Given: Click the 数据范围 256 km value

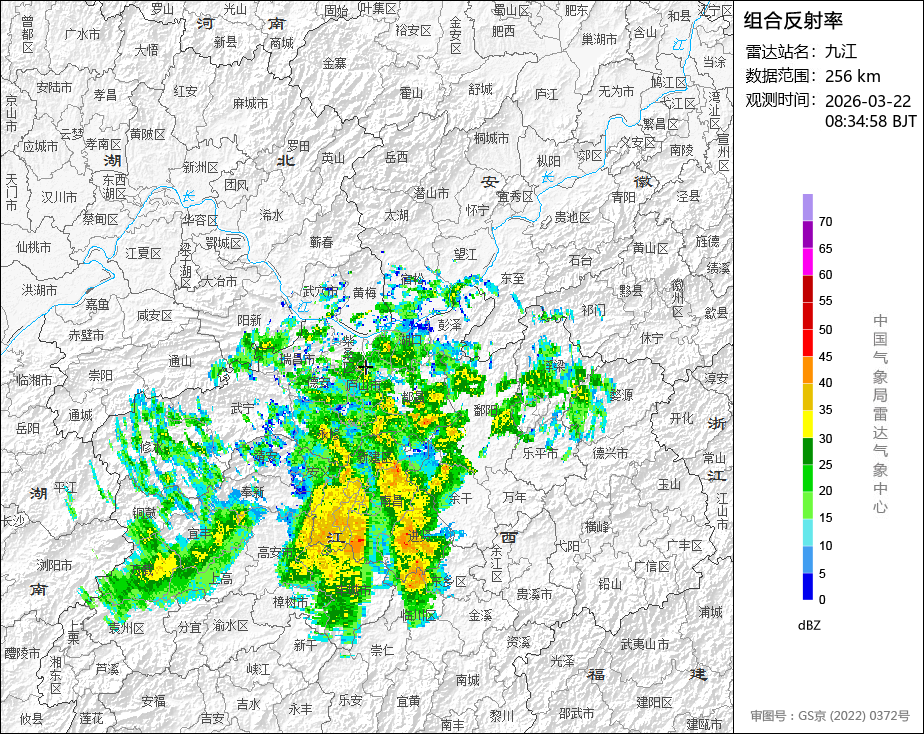Looking at the screenshot, I should [x=852, y=76].
